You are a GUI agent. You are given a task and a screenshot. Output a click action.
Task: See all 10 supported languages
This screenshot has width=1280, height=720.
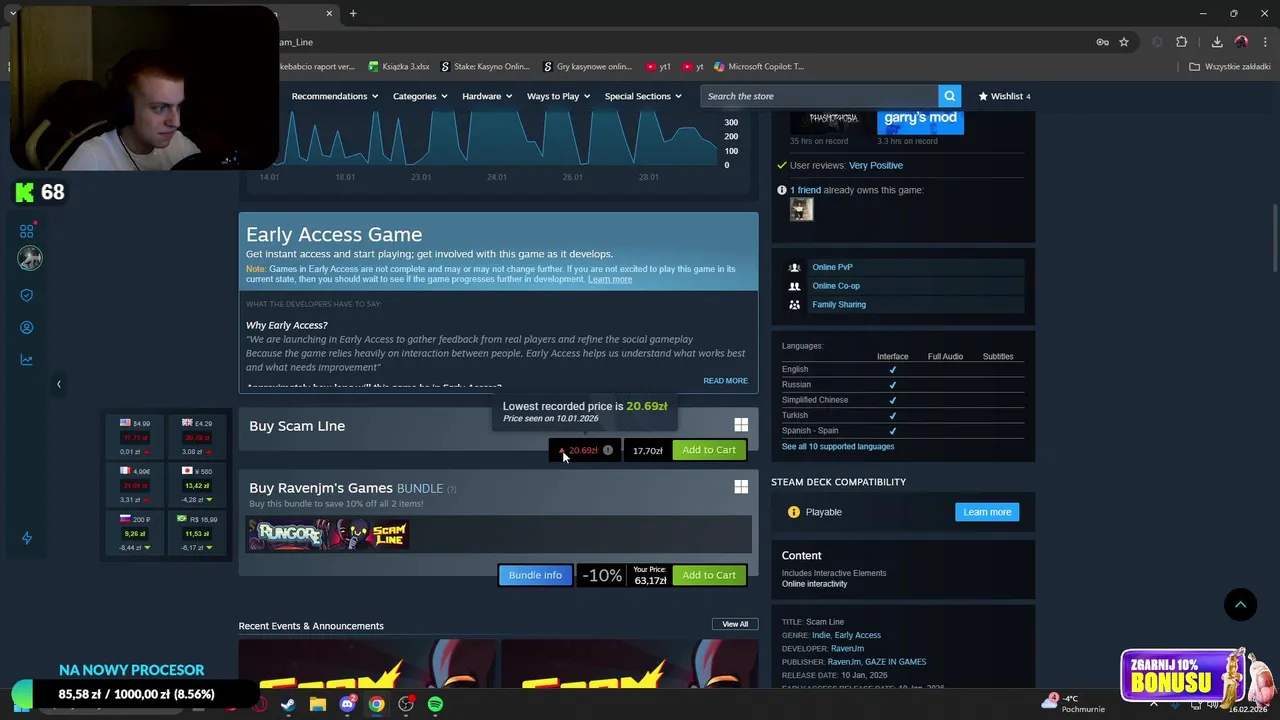tap(838, 446)
